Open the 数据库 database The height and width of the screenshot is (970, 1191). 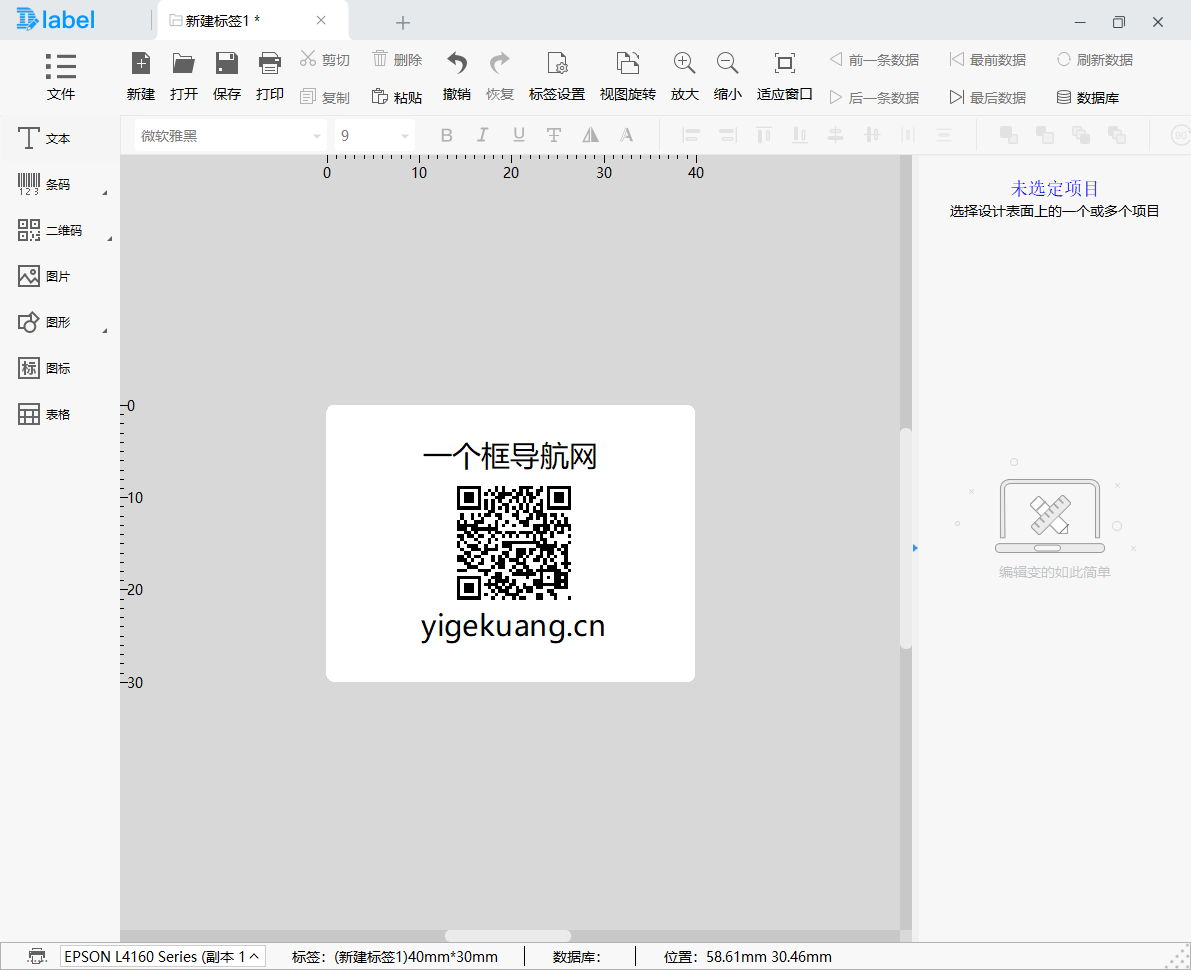coord(1088,97)
